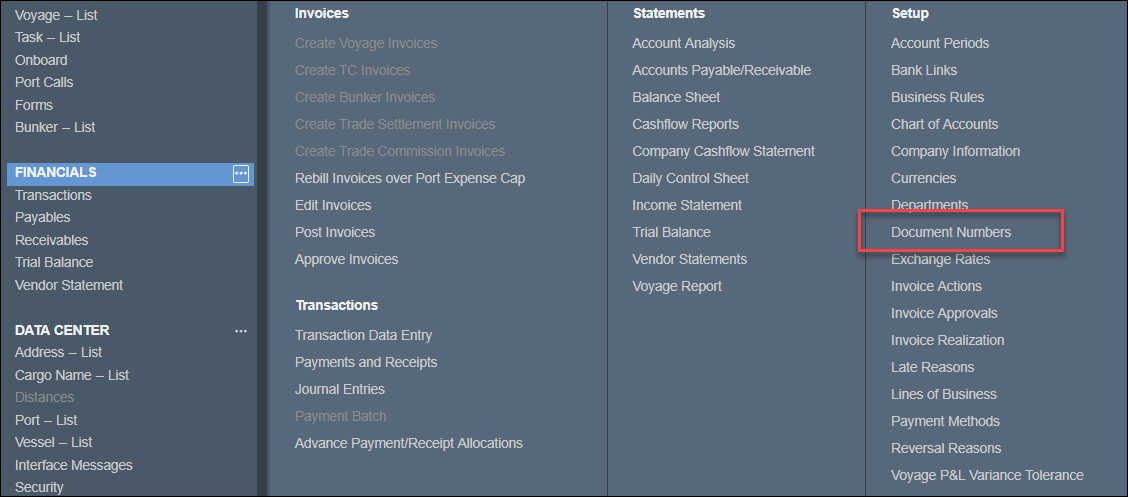Select the DATA CENTER module header
The height and width of the screenshot is (497, 1128).
pos(62,330)
